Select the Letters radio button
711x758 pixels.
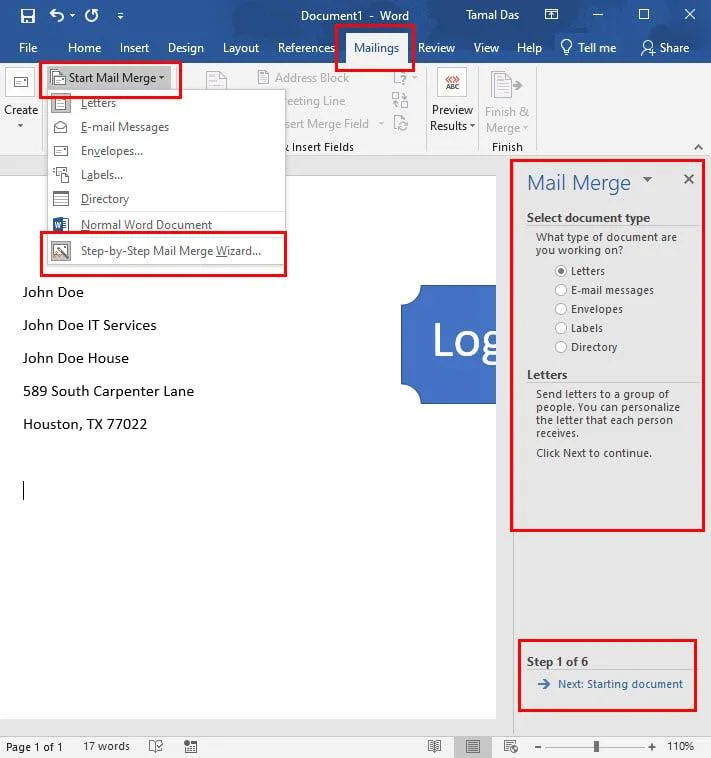coord(561,271)
